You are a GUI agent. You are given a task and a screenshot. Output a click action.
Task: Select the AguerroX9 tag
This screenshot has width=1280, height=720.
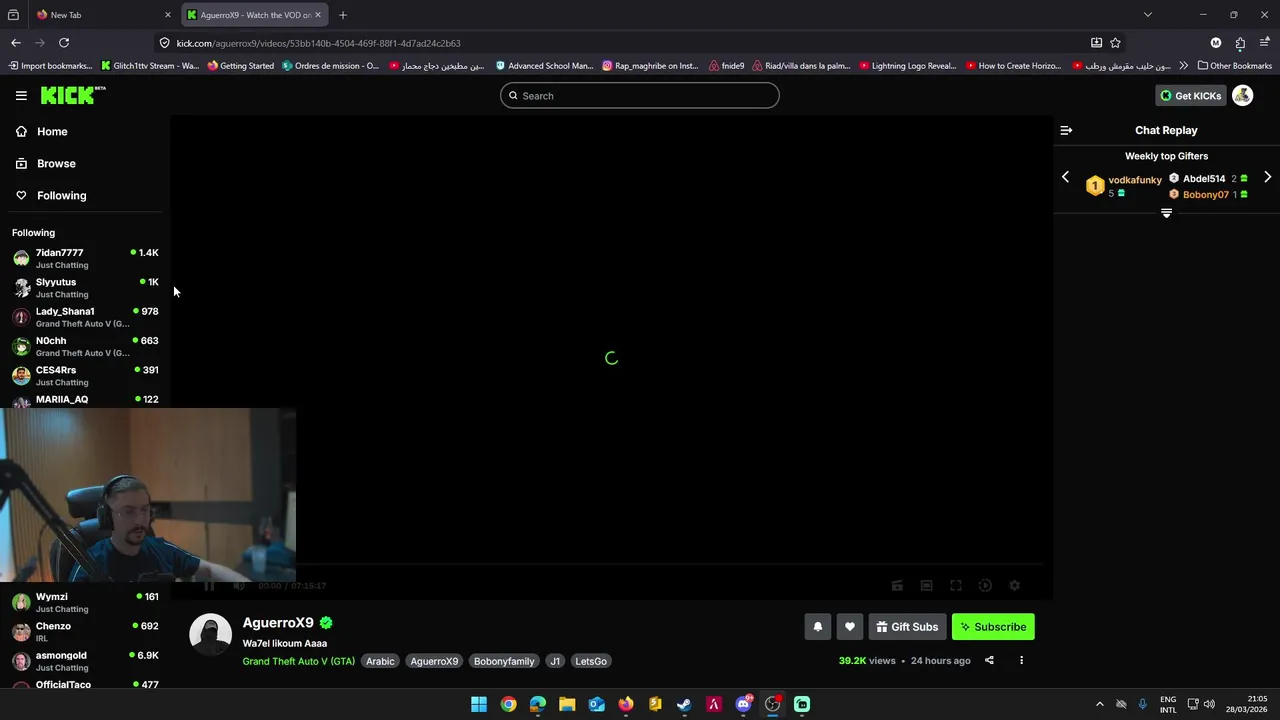(434, 661)
